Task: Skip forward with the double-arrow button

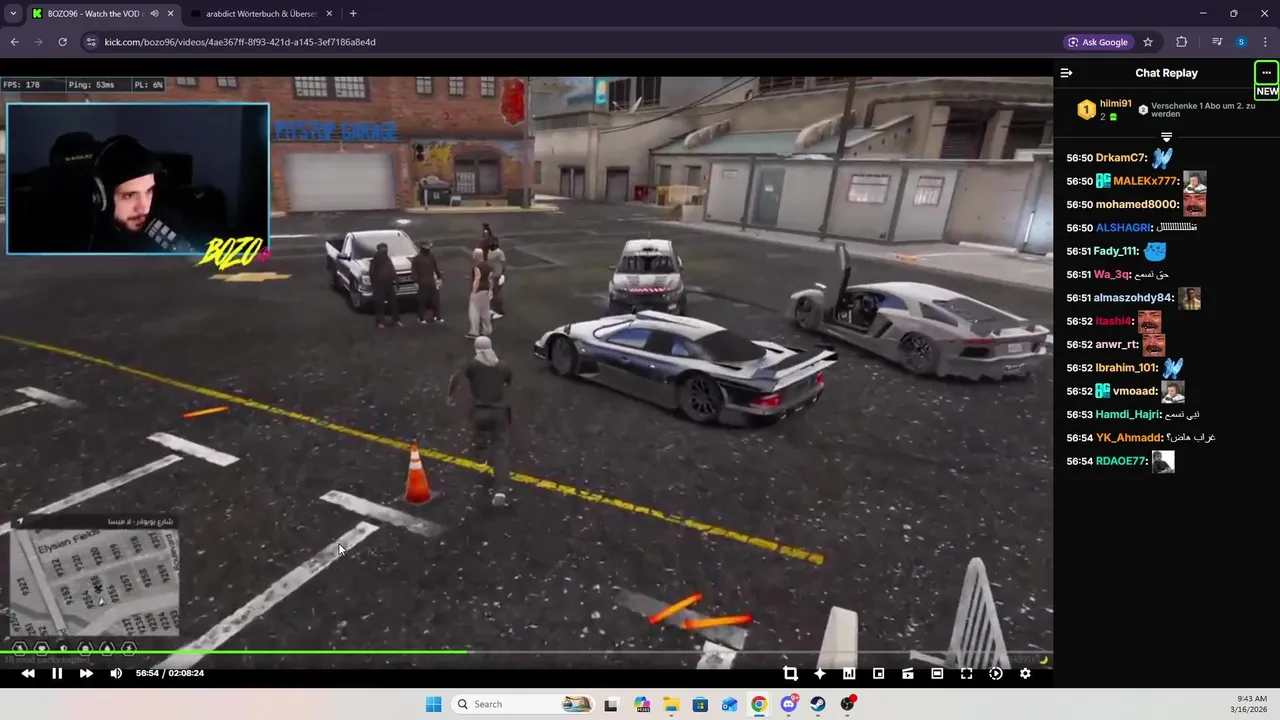Action: [86, 674]
